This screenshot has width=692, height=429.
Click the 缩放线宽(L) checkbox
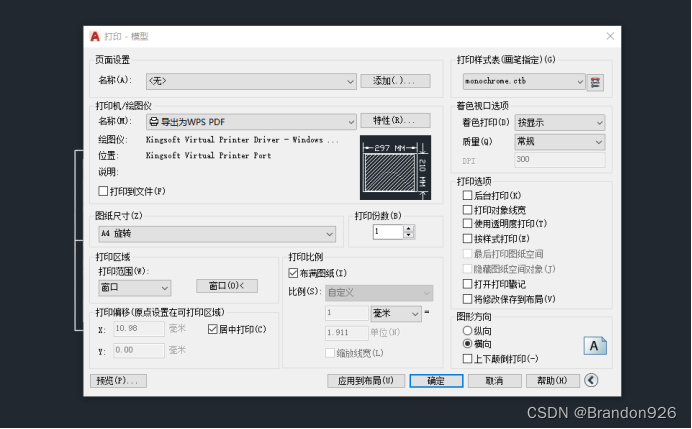point(330,353)
